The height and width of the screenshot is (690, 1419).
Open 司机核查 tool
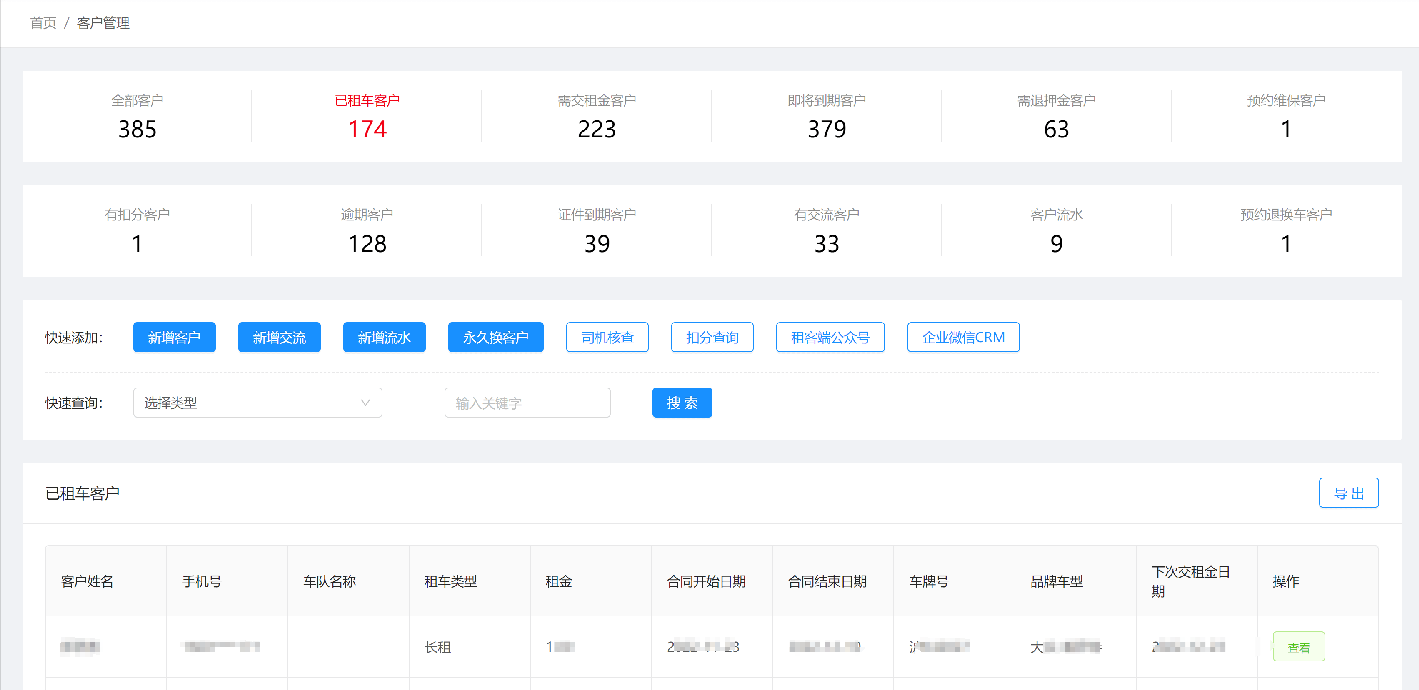(607, 338)
